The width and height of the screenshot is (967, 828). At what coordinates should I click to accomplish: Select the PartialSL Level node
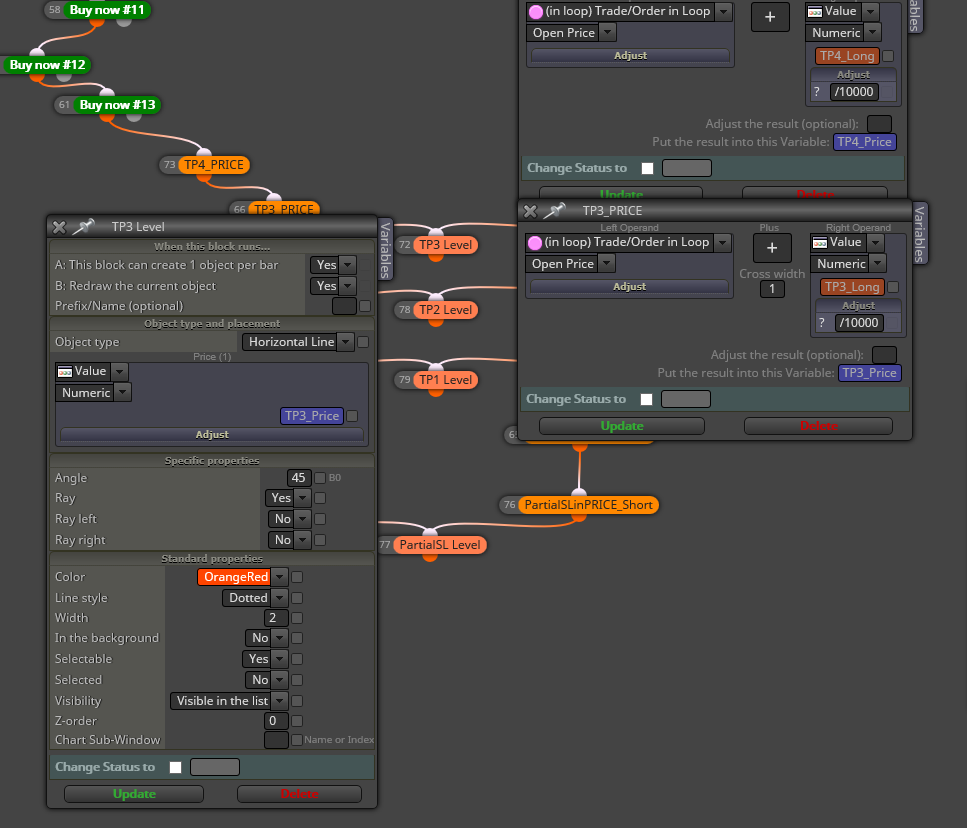coord(440,545)
